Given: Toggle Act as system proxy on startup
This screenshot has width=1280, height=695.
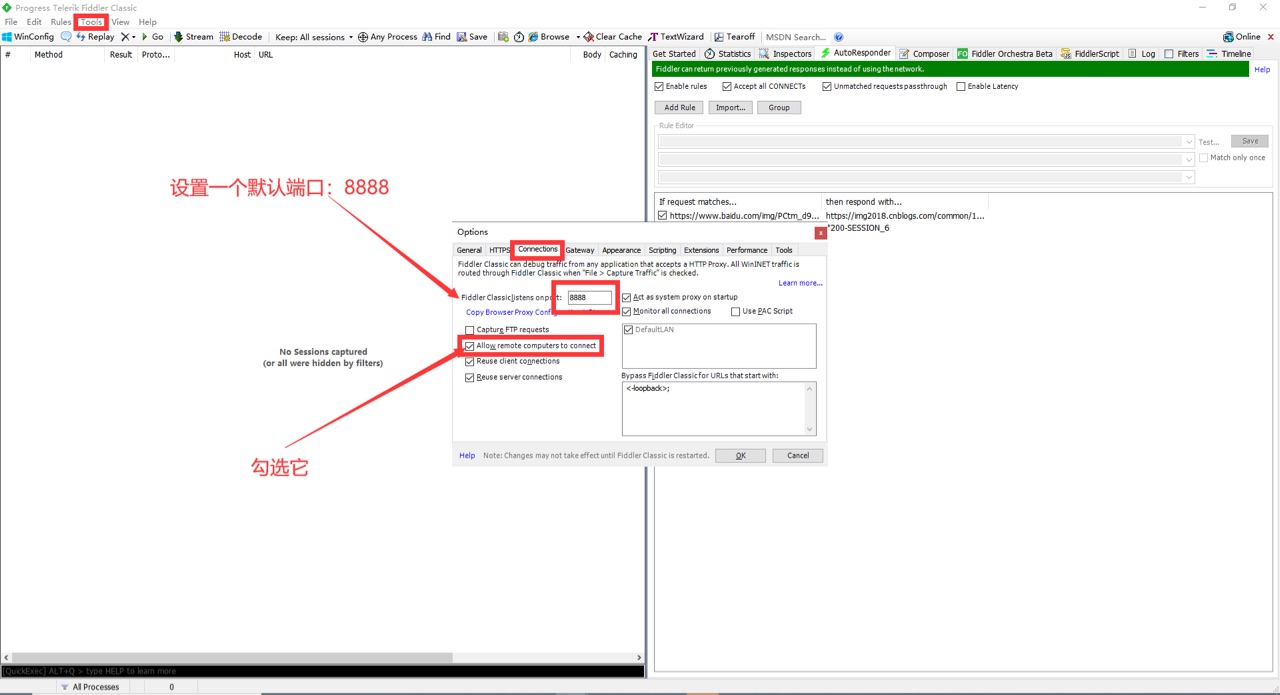Looking at the screenshot, I should click(627, 297).
